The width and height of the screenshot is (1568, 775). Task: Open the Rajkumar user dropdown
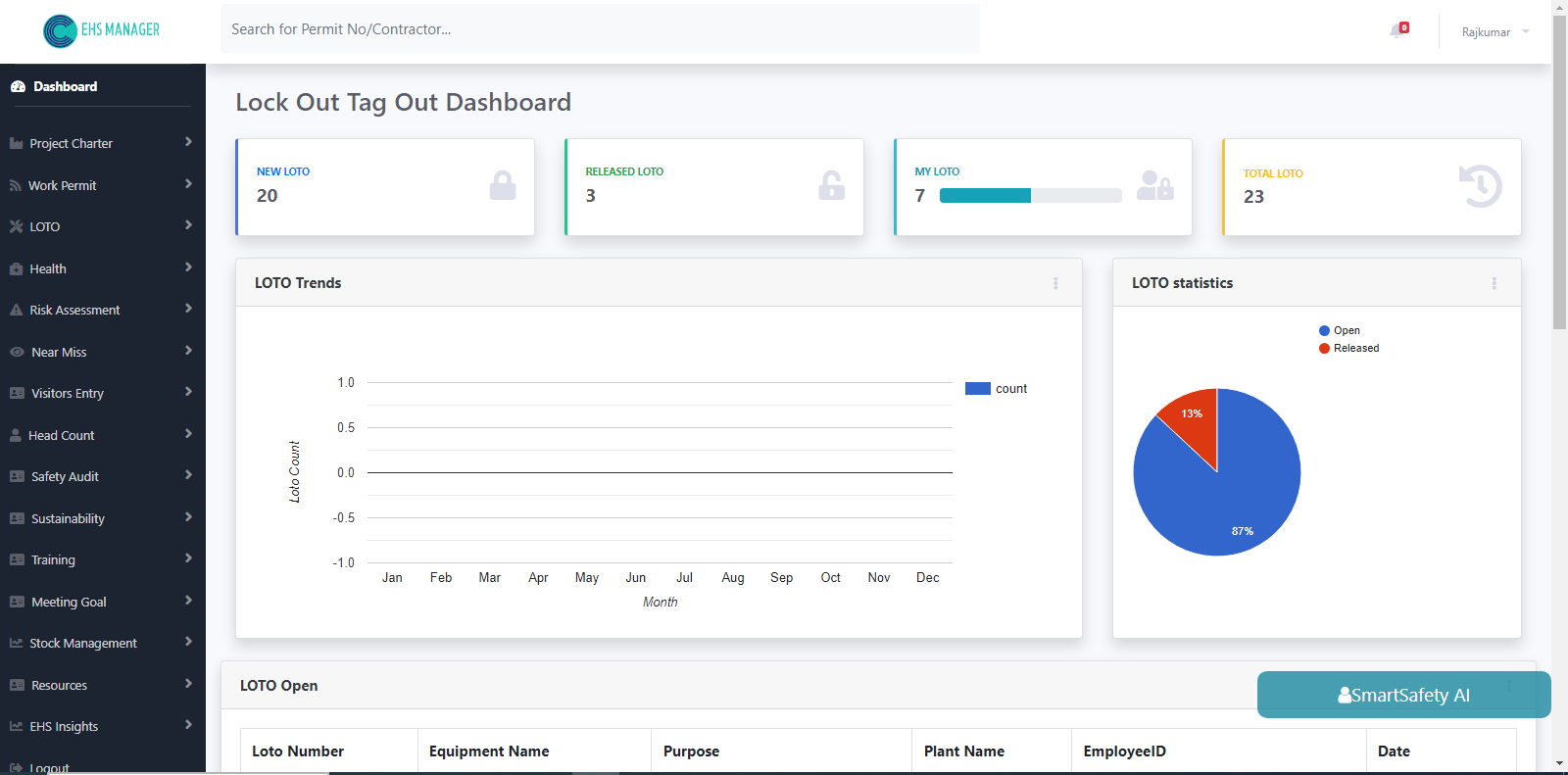1494,32
